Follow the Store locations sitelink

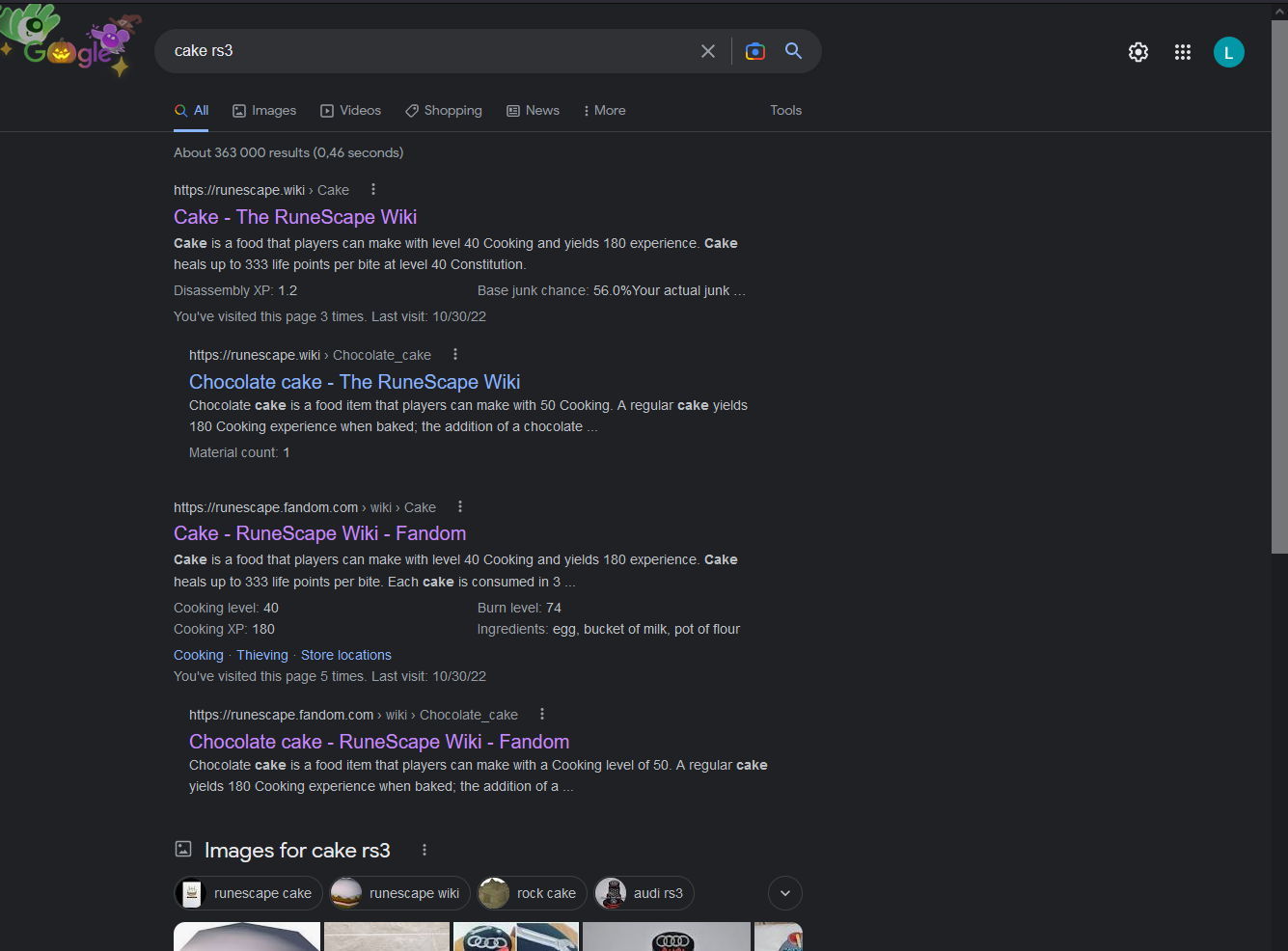(346, 655)
